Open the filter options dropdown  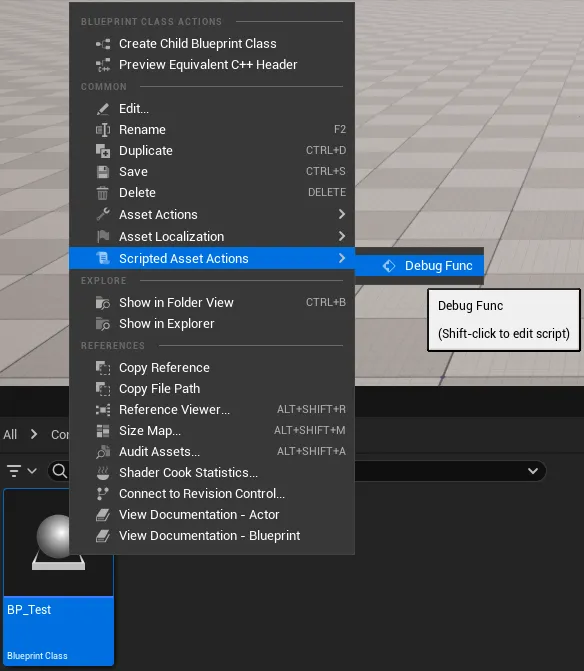(x=22, y=471)
